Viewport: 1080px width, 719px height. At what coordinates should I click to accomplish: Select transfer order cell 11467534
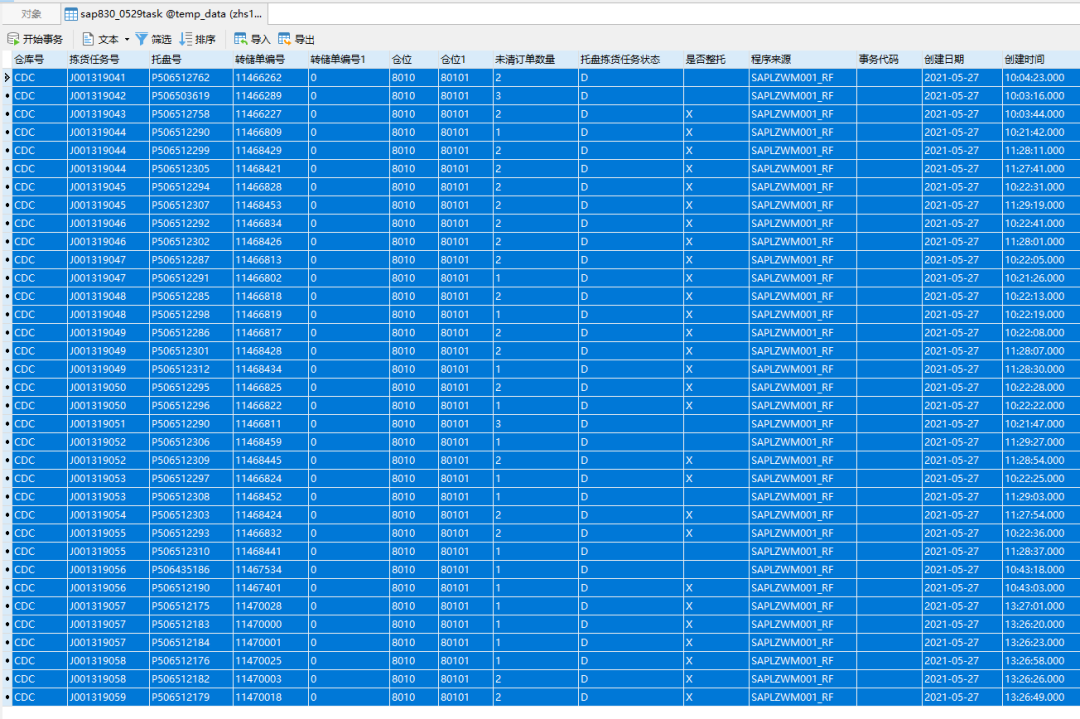coord(270,570)
